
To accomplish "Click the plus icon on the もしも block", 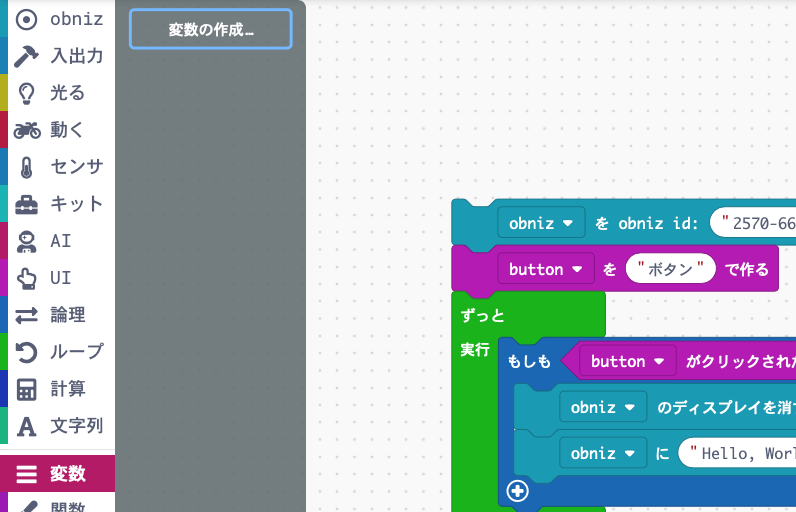I will [517, 491].
